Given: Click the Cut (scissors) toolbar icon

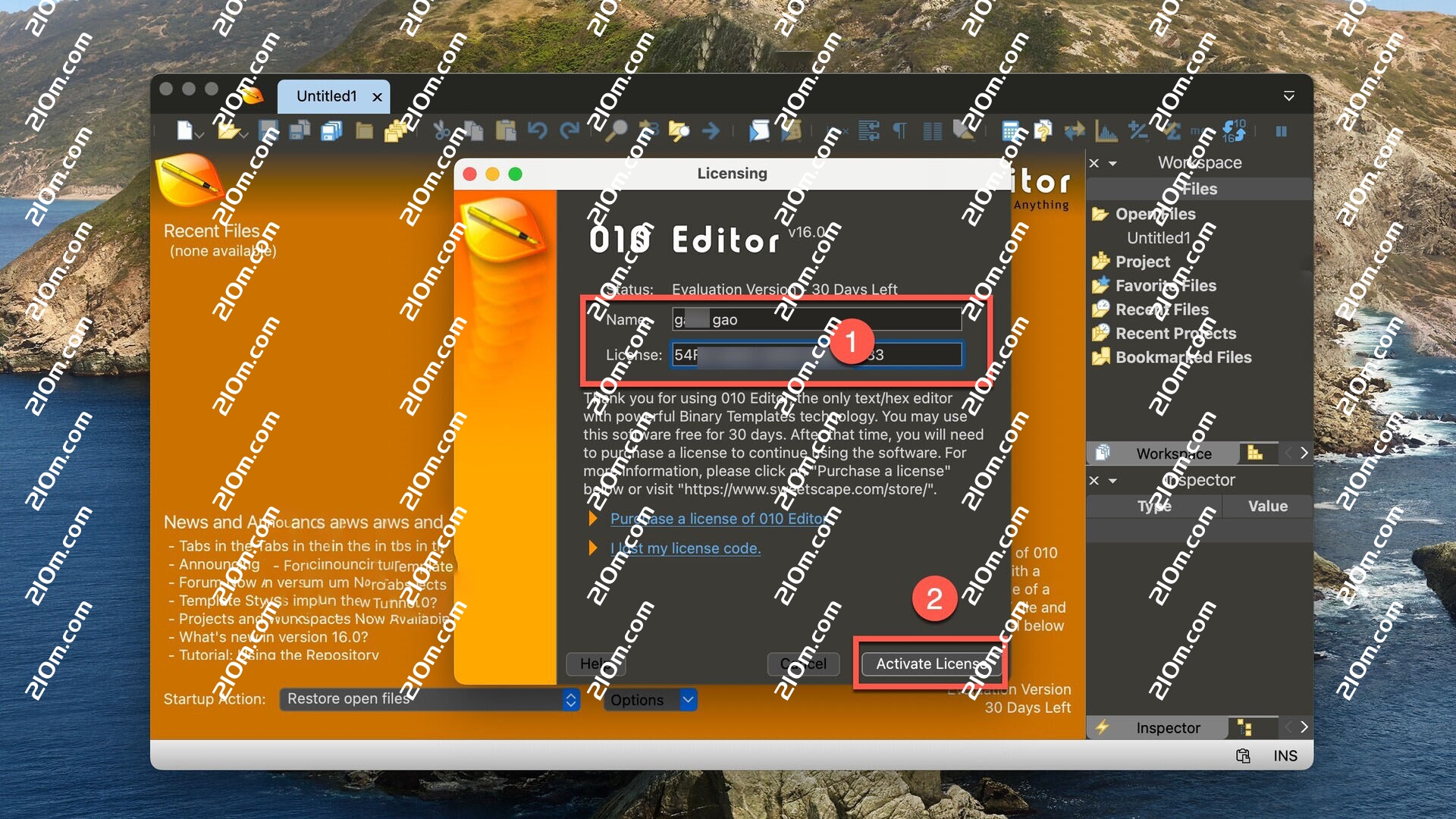Looking at the screenshot, I should point(441,131).
